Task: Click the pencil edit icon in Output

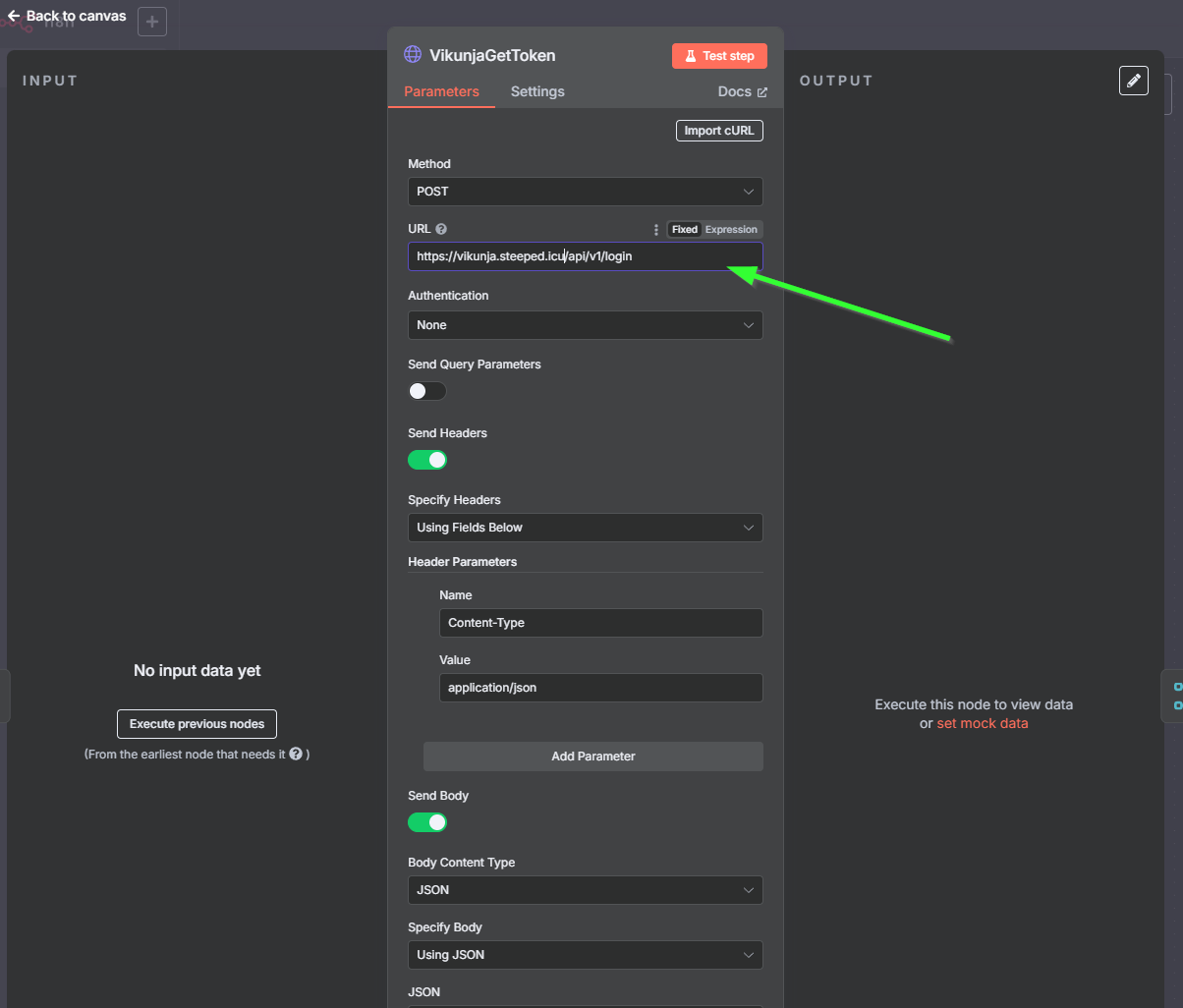Action: (1134, 81)
